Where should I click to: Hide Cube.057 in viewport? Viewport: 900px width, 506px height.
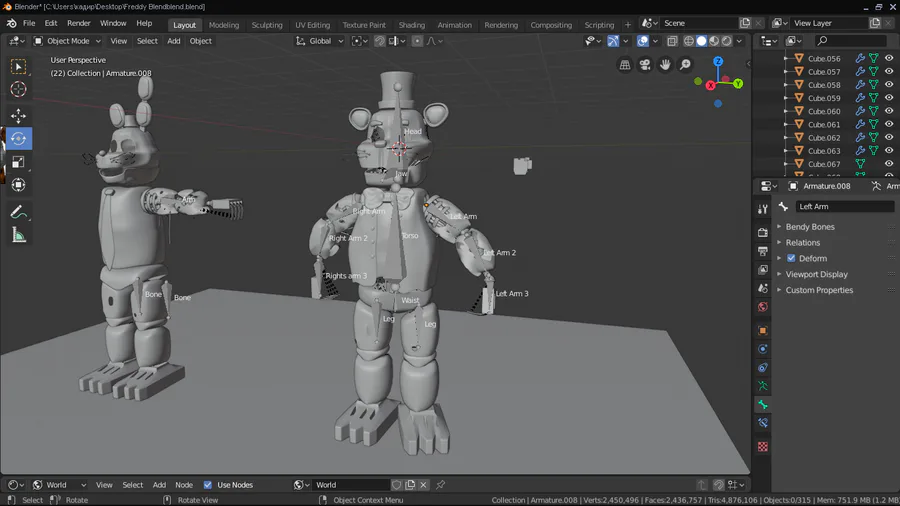(889, 71)
